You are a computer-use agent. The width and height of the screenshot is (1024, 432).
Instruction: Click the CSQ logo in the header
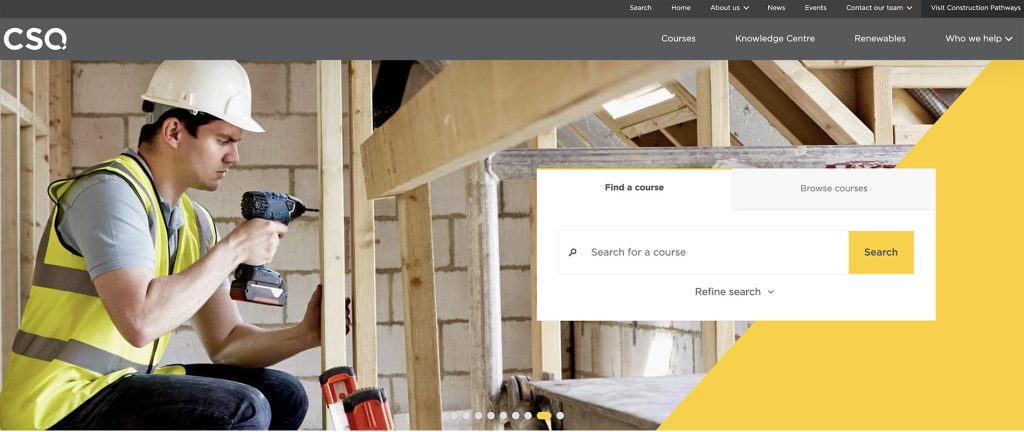(x=35, y=39)
